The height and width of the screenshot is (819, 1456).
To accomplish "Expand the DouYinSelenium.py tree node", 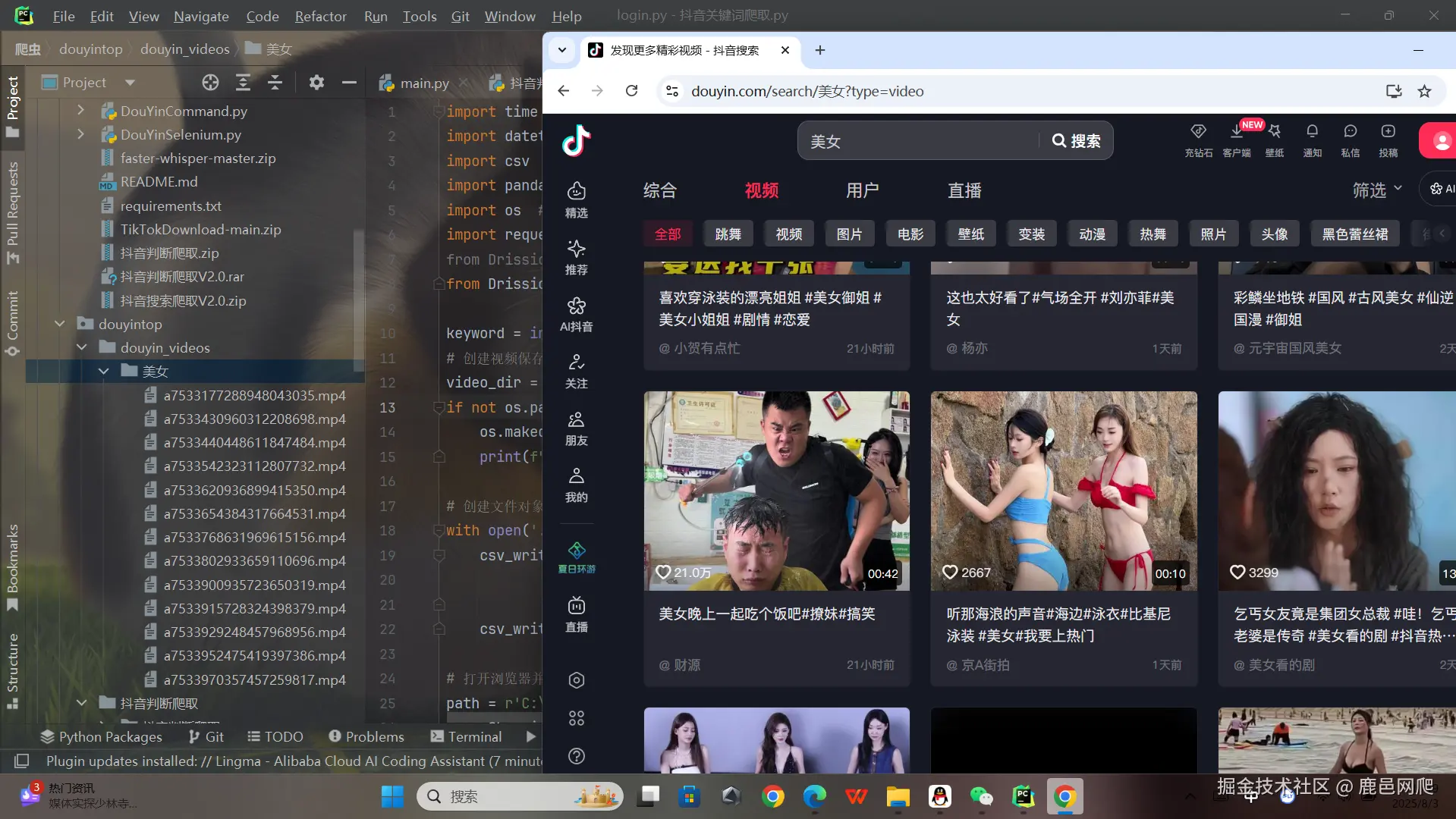I will coord(81,134).
